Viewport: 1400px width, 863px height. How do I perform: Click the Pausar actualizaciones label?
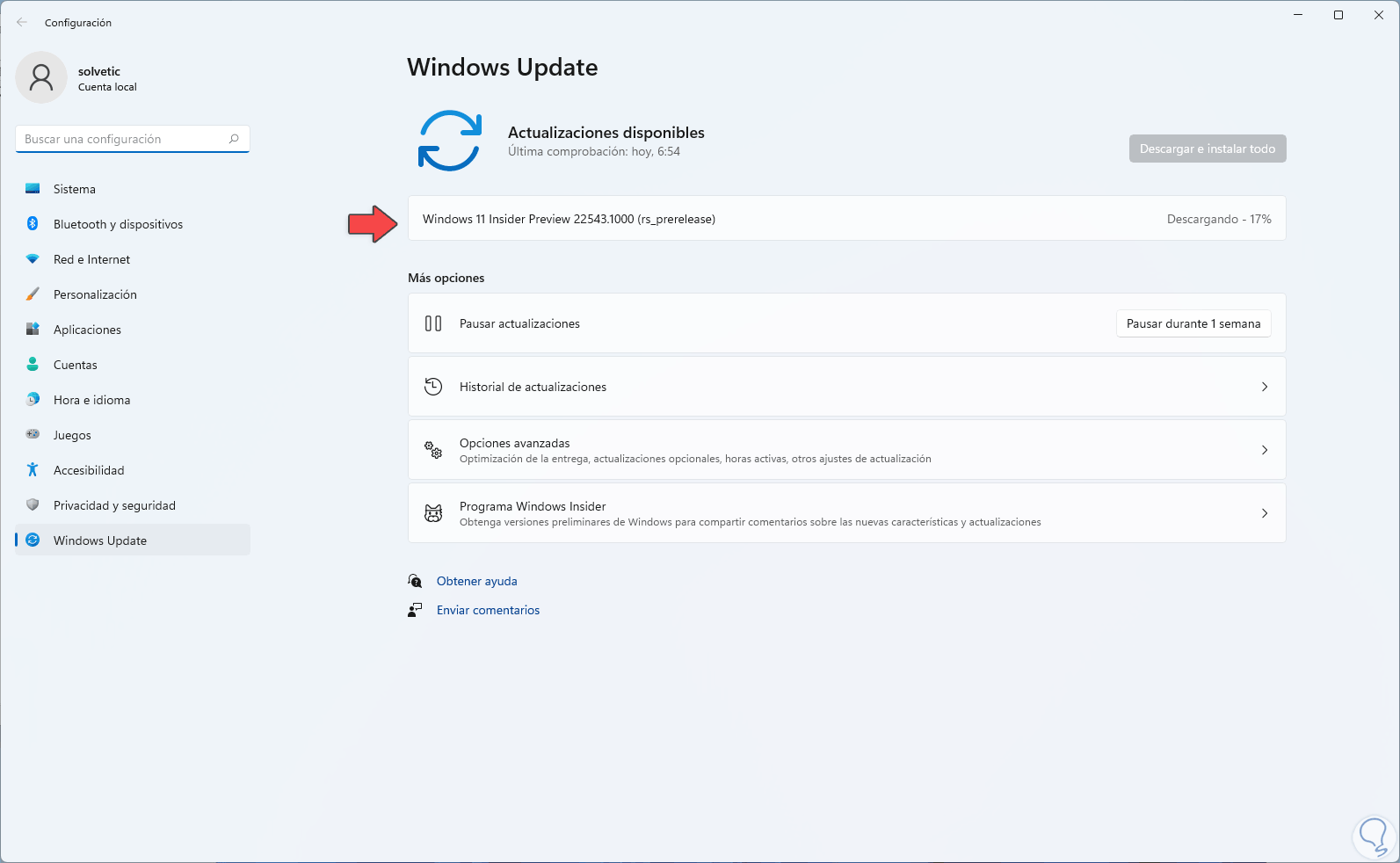pyautogui.click(x=519, y=323)
